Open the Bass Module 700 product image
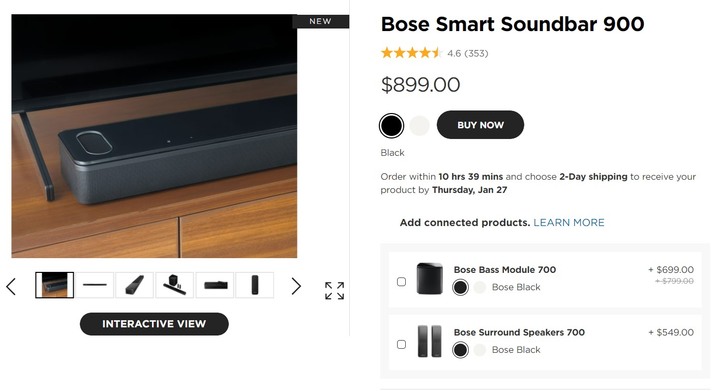The height and width of the screenshot is (391, 720). 429,279
